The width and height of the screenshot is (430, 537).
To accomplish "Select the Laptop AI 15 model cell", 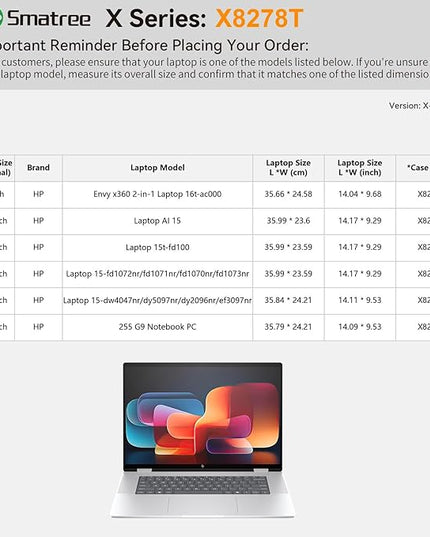I will tap(157, 221).
